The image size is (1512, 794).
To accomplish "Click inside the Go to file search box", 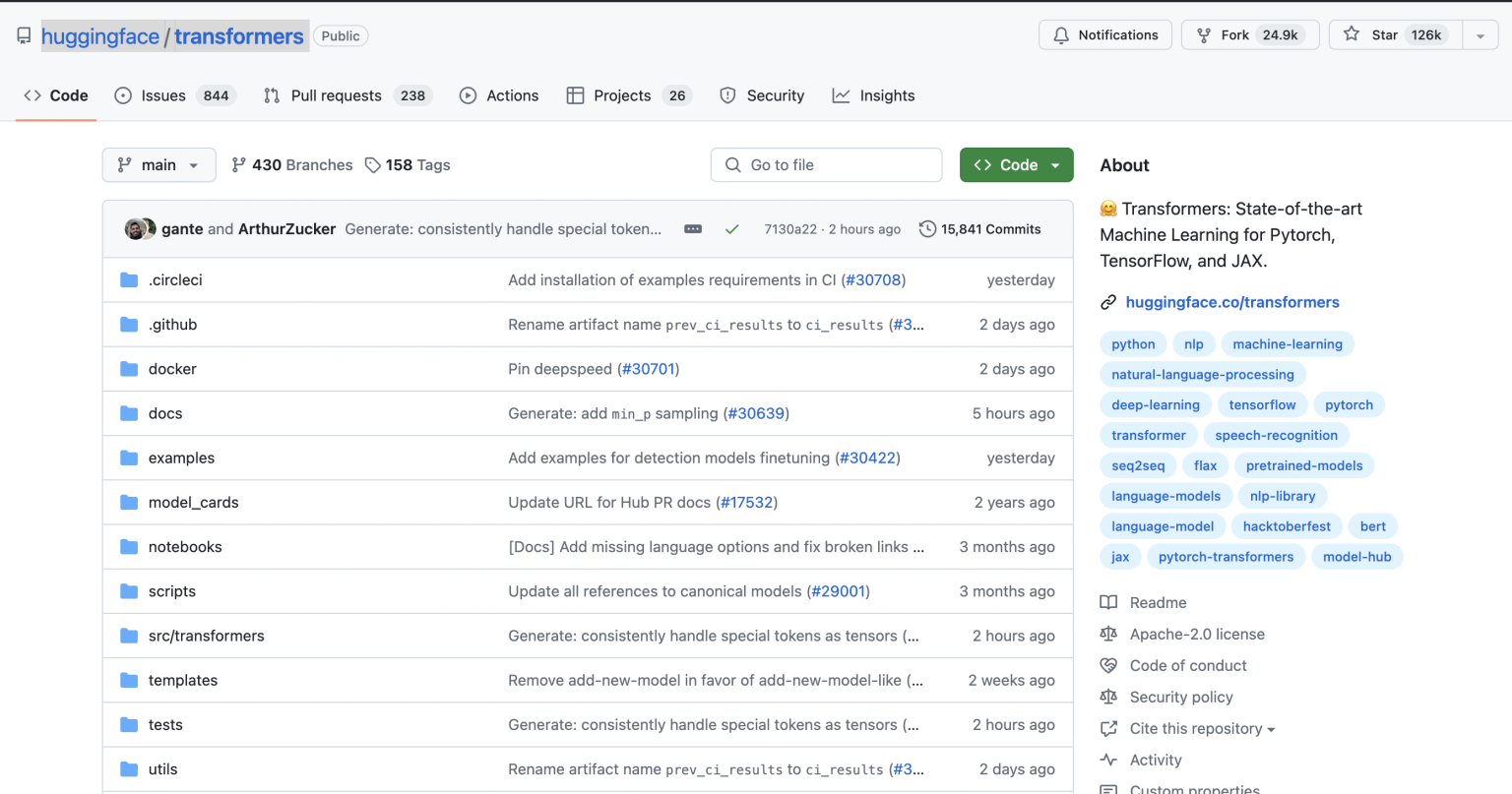I will click(x=826, y=164).
